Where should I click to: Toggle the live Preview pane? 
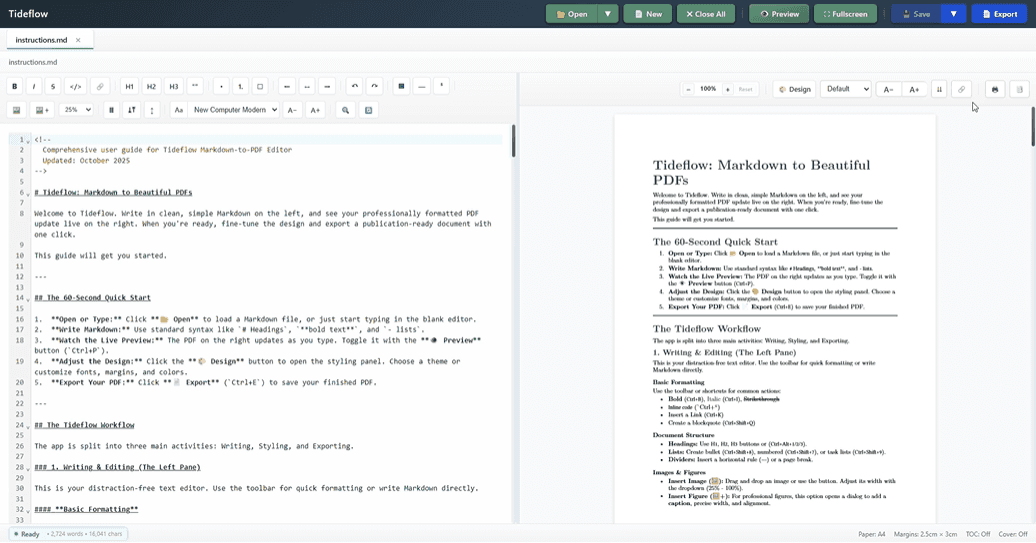point(779,14)
